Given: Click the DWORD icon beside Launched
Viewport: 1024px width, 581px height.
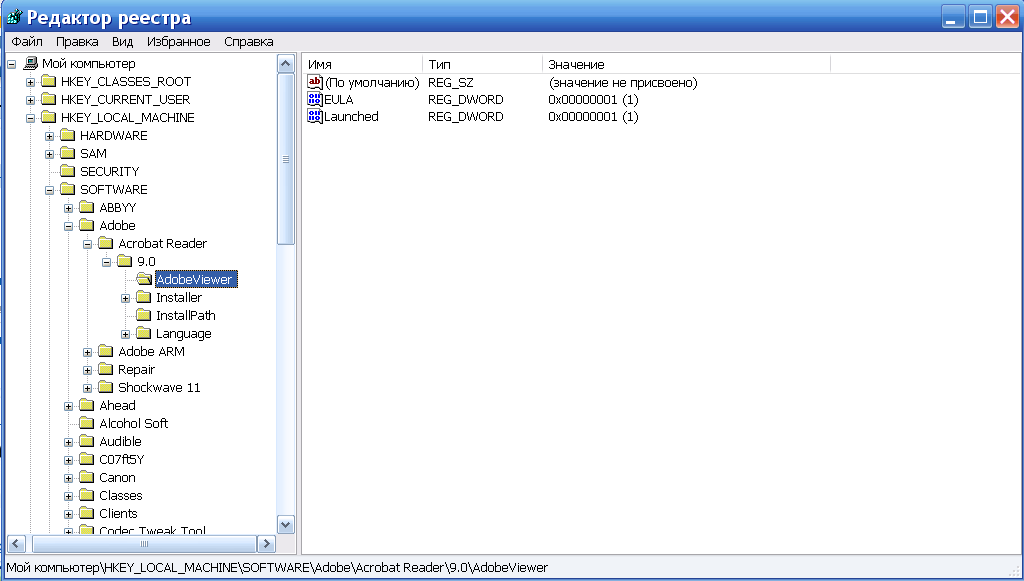Looking at the screenshot, I should pyautogui.click(x=315, y=116).
